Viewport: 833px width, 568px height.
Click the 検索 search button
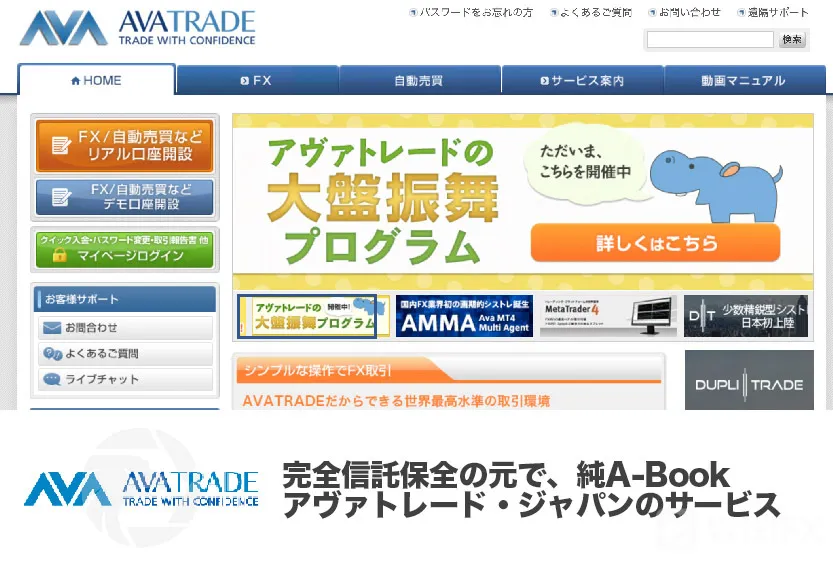pos(792,39)
